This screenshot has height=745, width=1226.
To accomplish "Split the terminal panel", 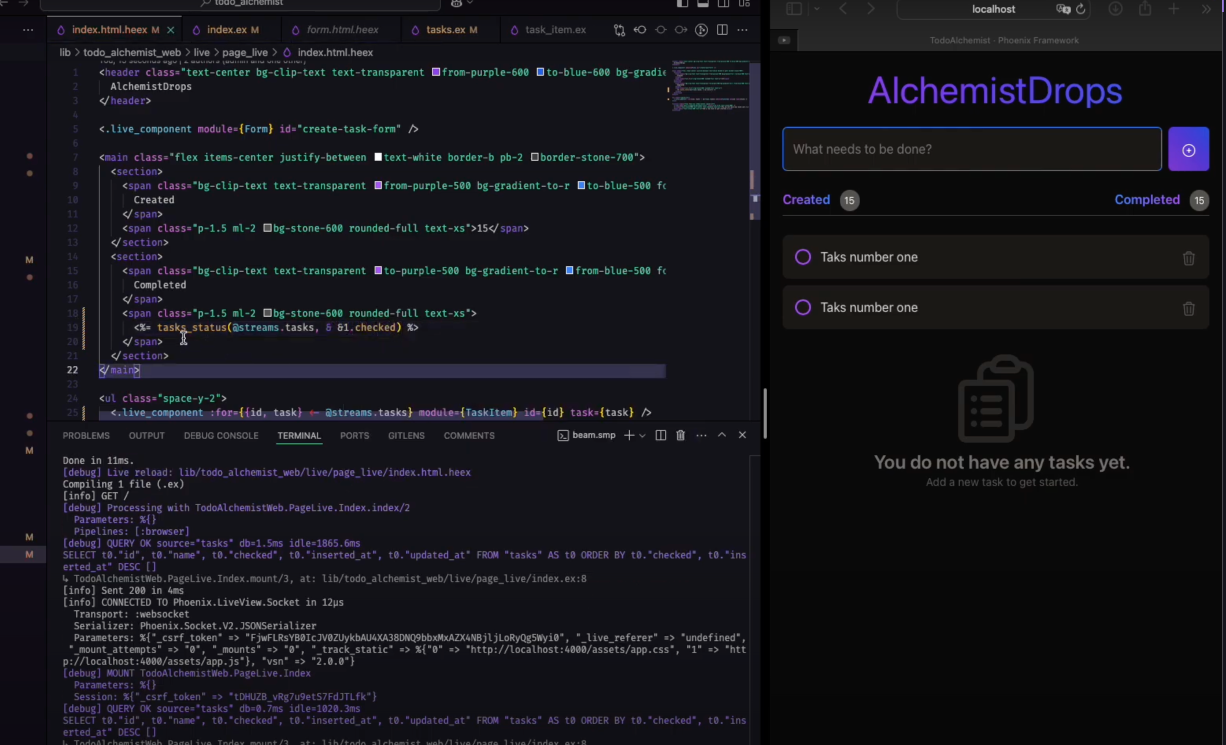I will tap(660, 436).
